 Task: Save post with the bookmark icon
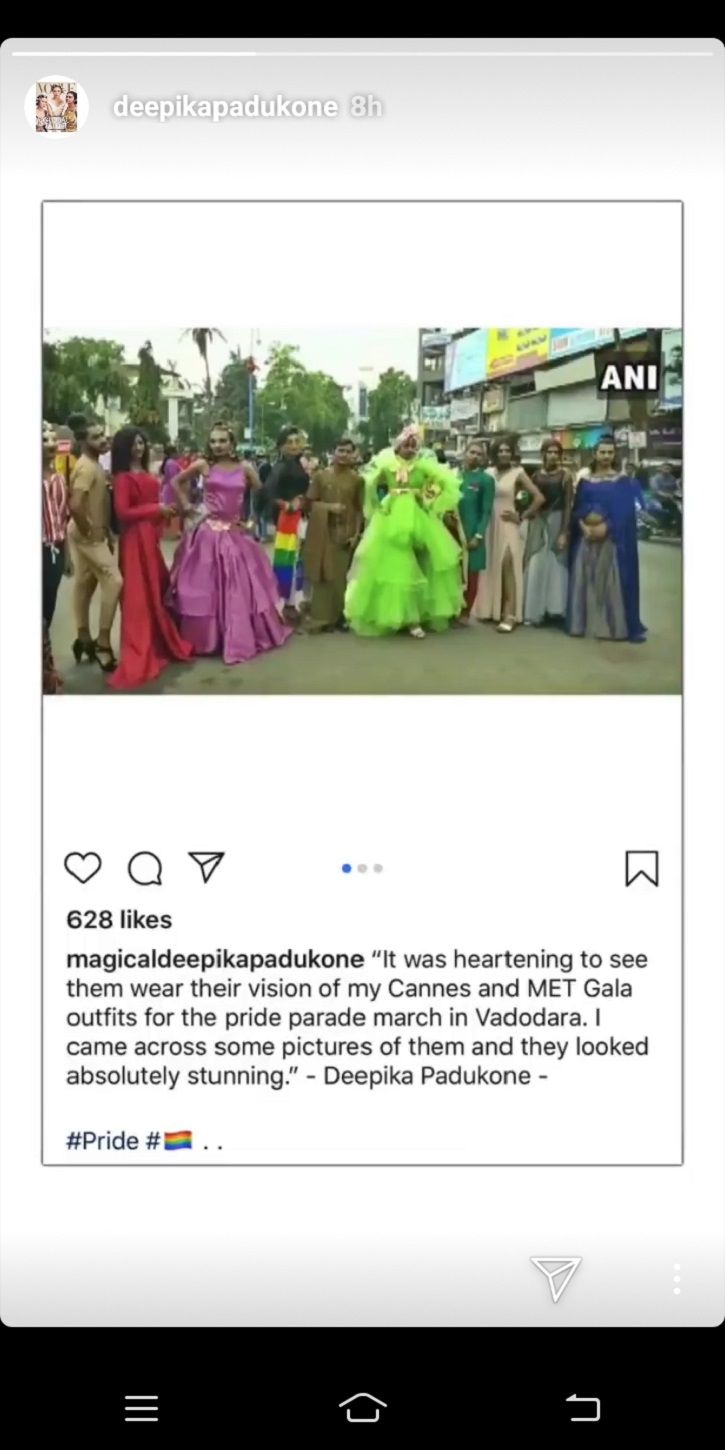(x=641, y=868)
